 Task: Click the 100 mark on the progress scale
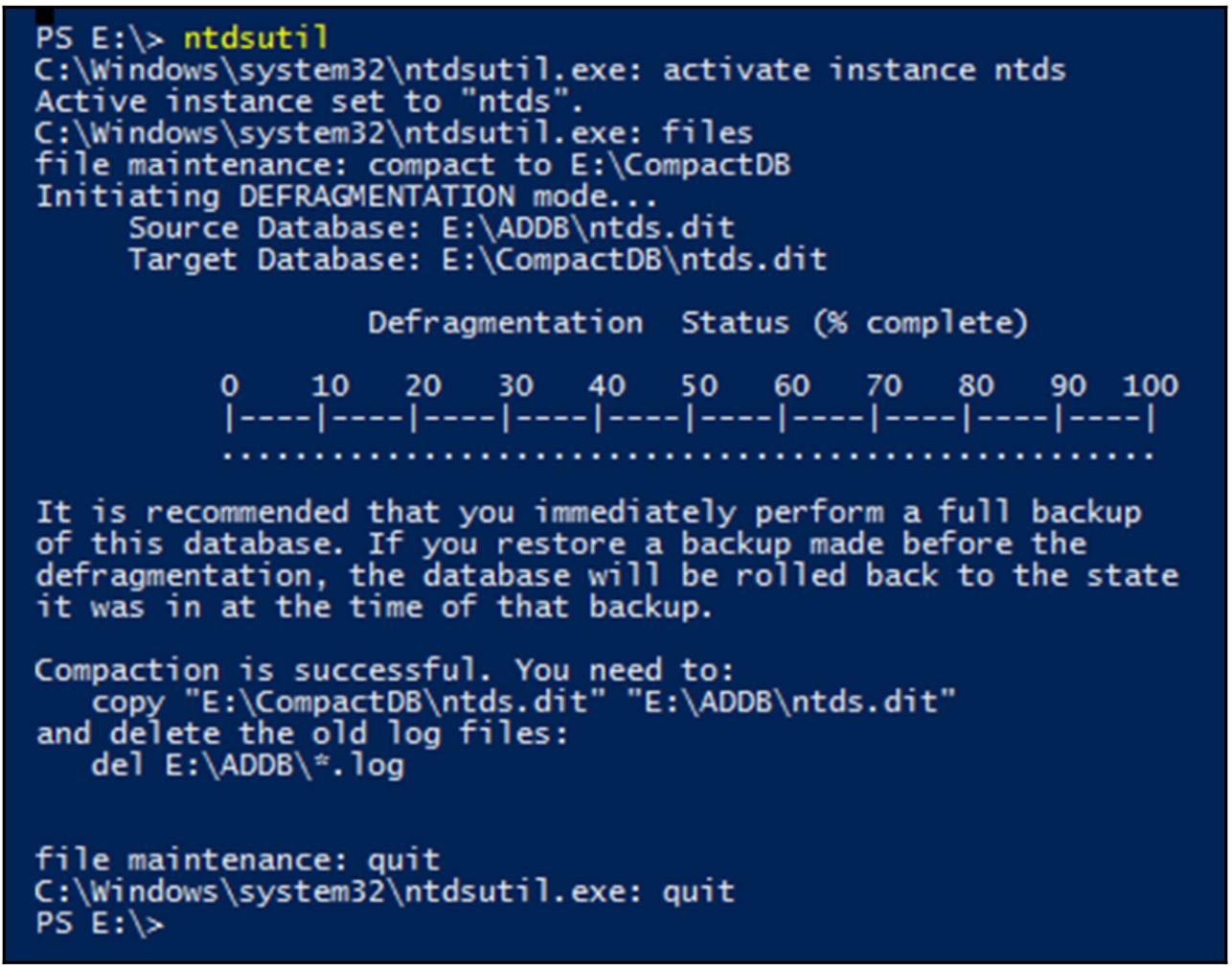1150,386
